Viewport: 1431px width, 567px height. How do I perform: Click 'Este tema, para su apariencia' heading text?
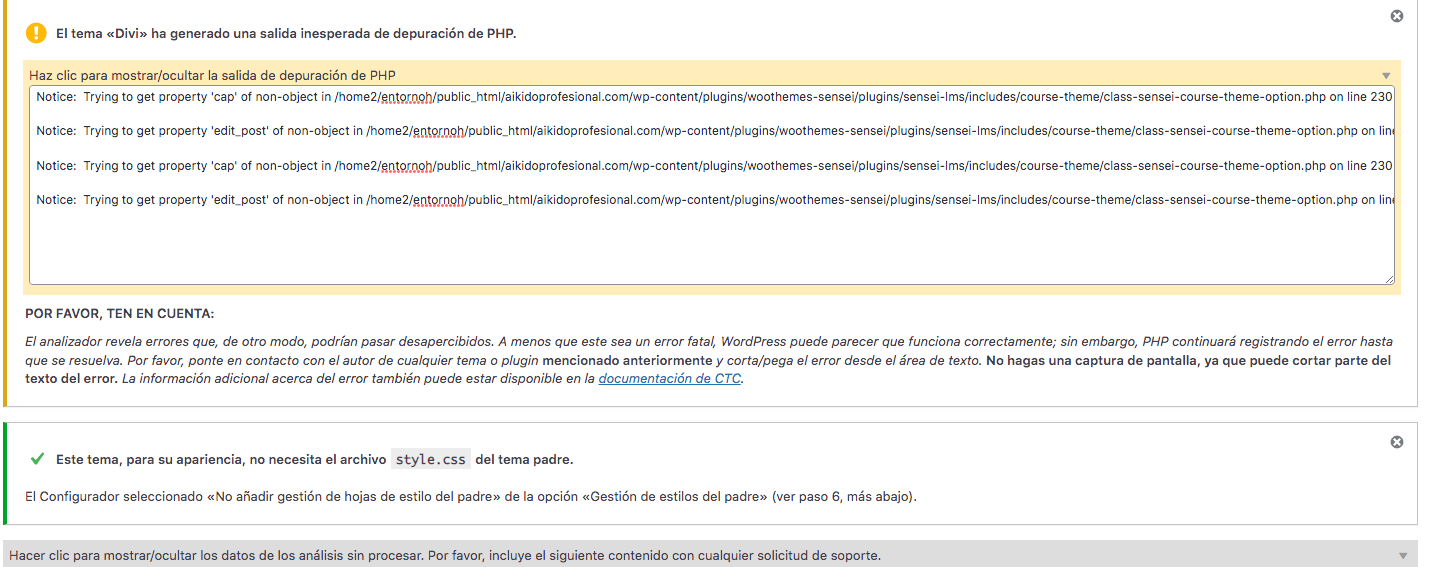[315, 459]
